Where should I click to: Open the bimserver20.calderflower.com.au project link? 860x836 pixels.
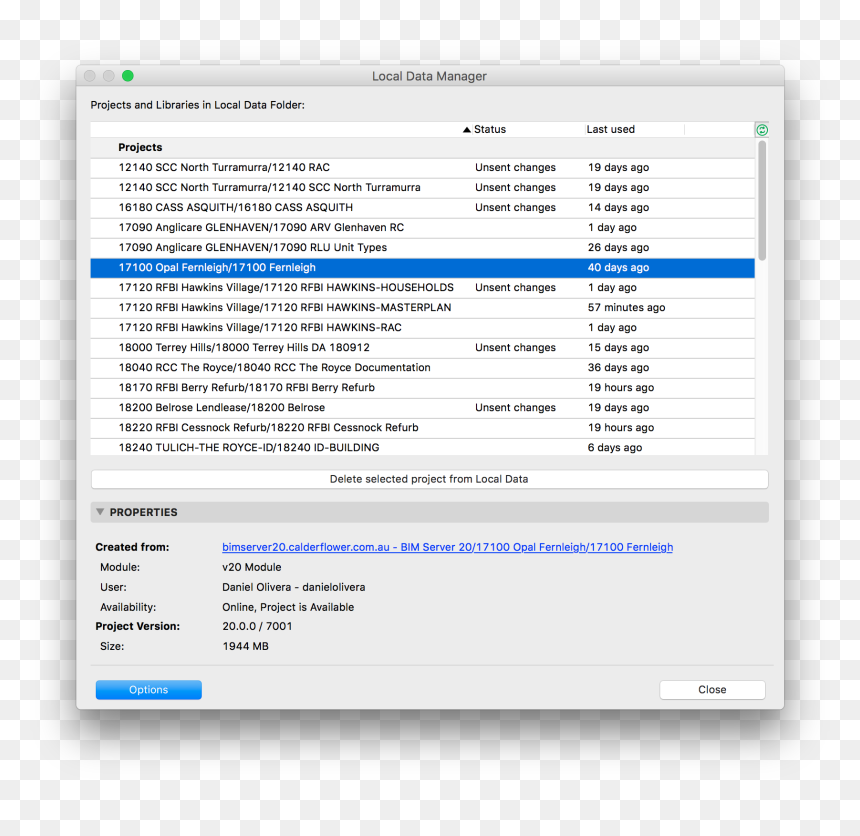[x=448, y=547]
